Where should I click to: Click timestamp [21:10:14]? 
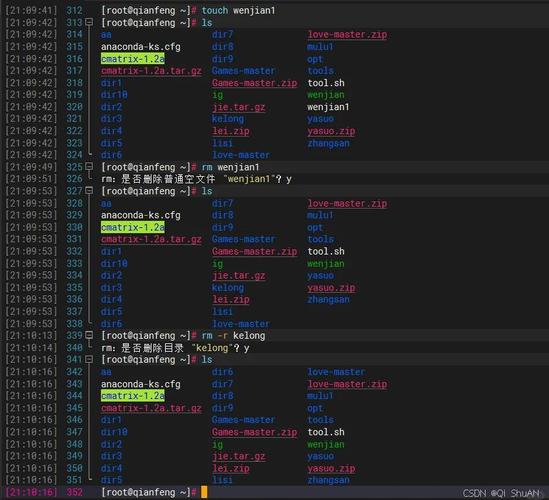click(31, 348)
